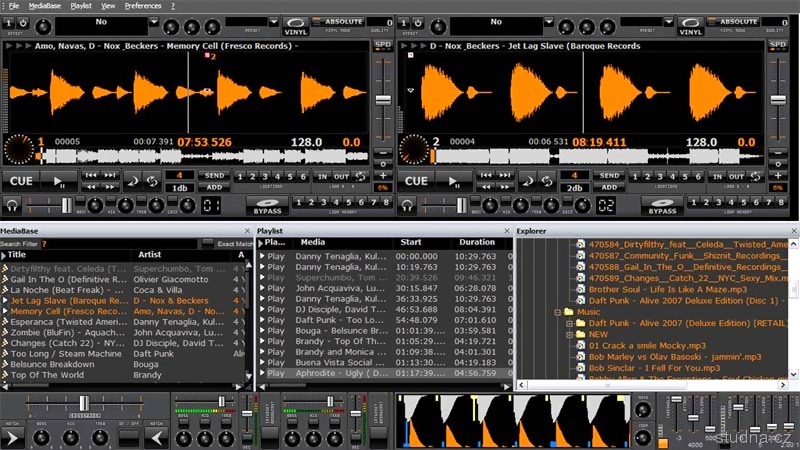Image resolution: width=800 pixels, height=450 pixels.
Task: Toggle ABSOLUTE vinyl mode on left deck
Action: (341, 21)
